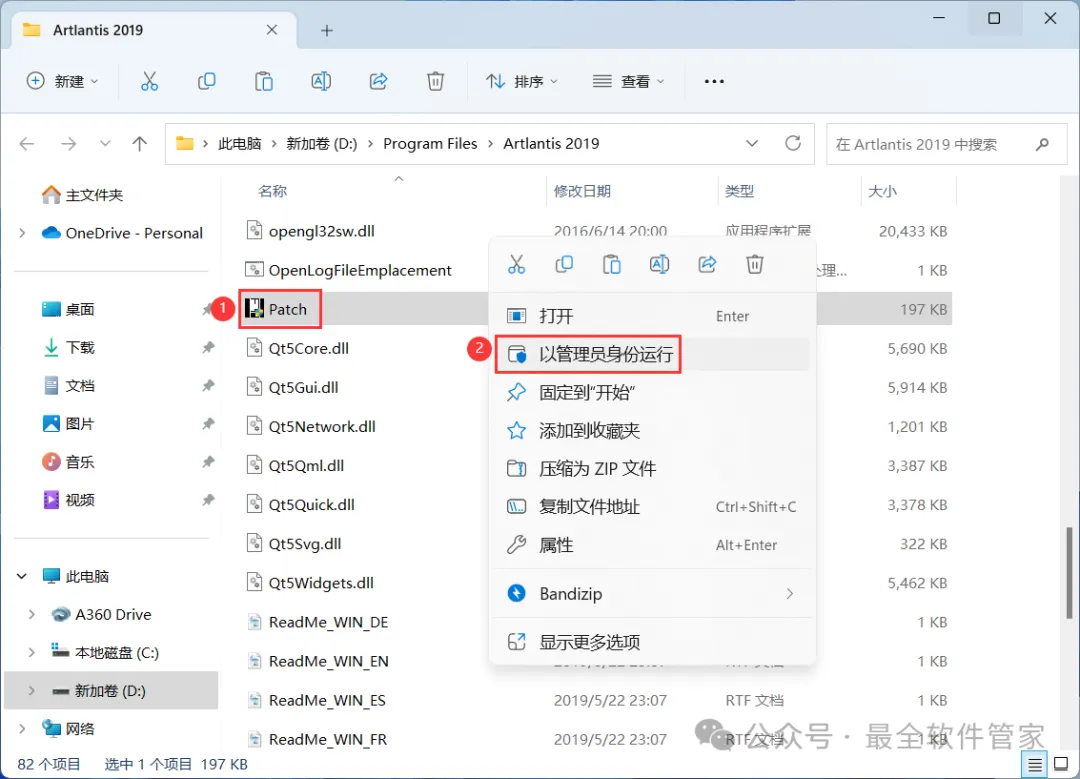Navigate up one folder level arrow
Viewport: 1080px width, 779px height.
140,144
